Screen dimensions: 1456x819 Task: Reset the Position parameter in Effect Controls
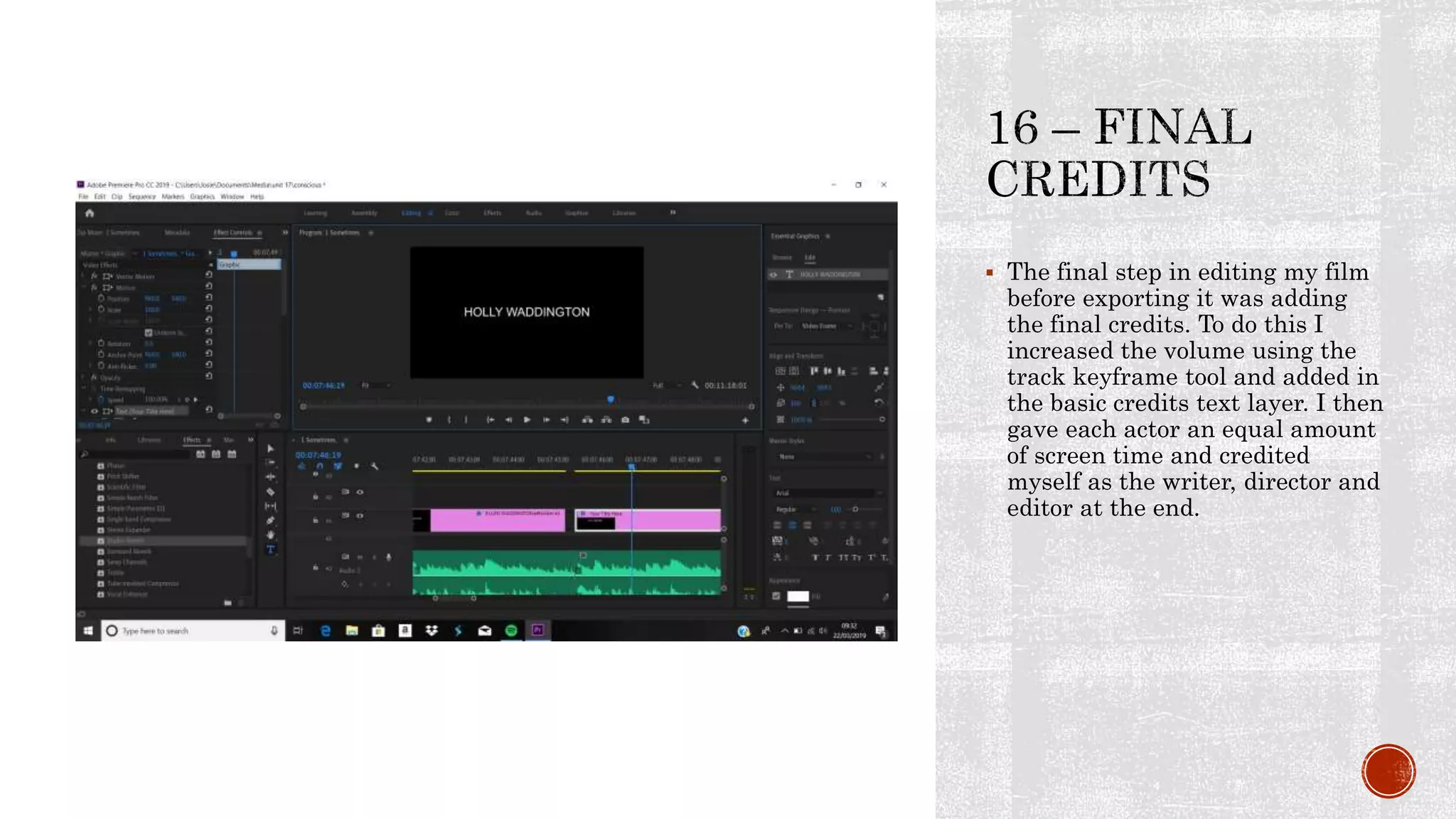[x=209, y=298]
